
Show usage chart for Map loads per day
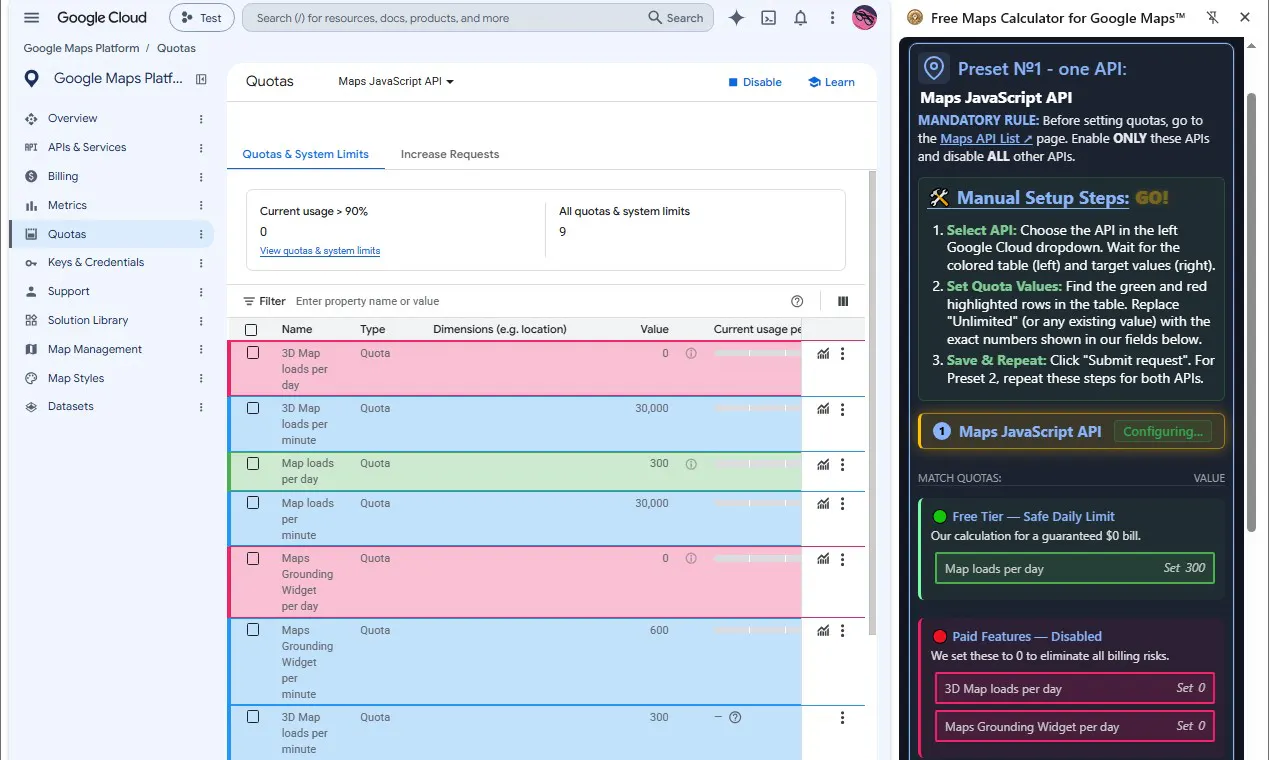(x=823, y=464)
